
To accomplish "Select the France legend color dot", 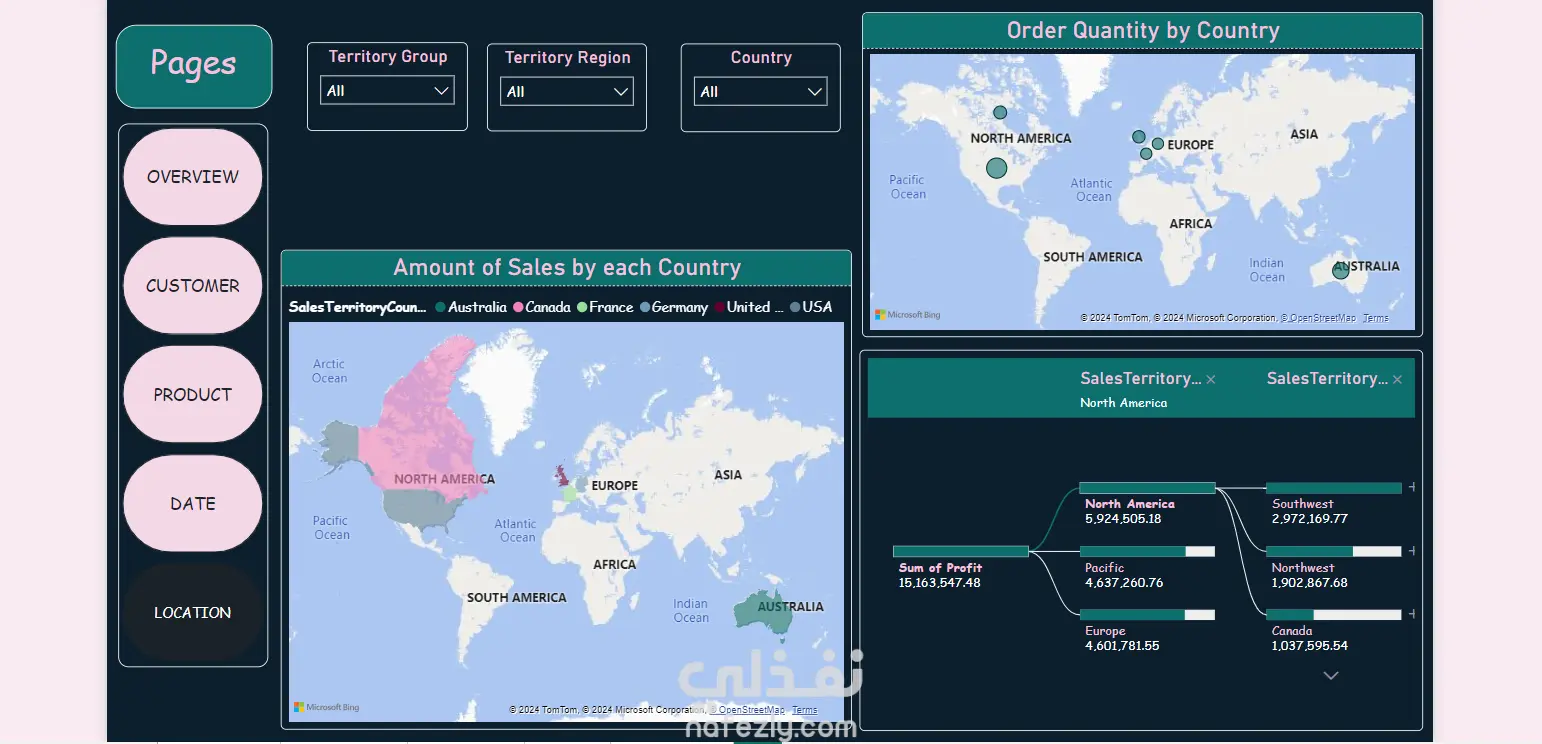I will (x=582, y=308).
